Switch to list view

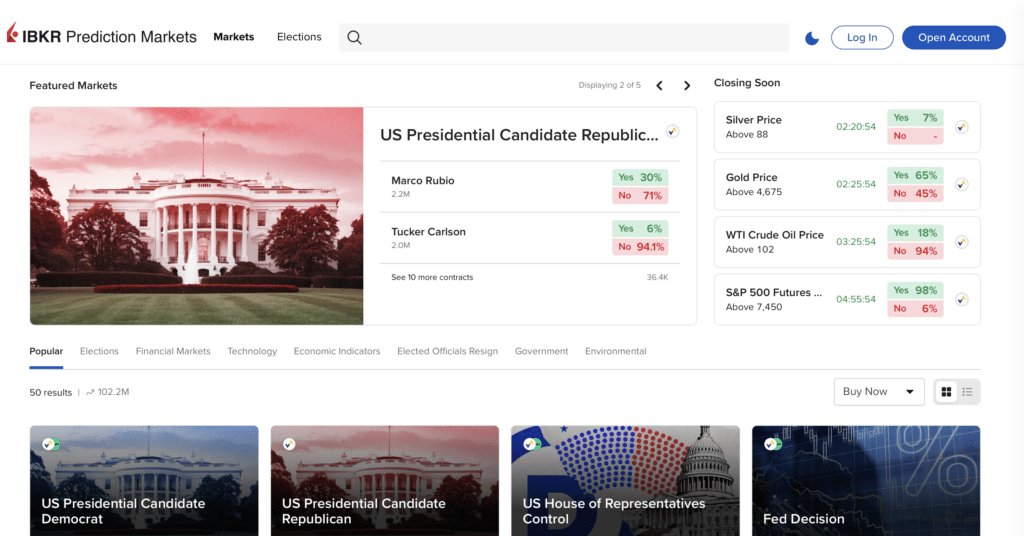click(x=967, y=392)
